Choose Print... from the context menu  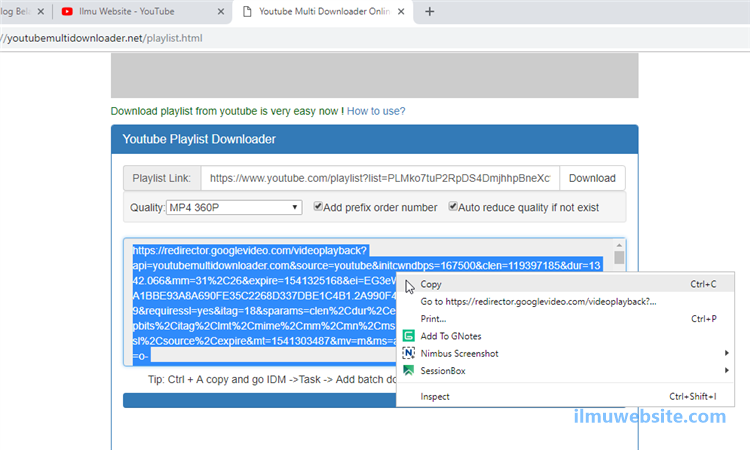tap(565, 318)
